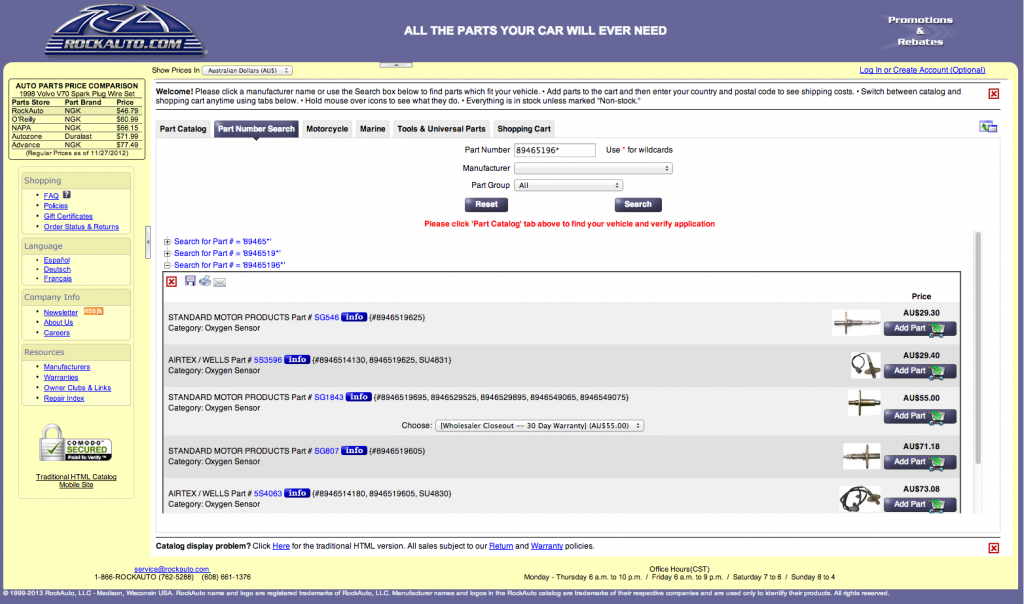
Task: Open the service@rockauto.com email link
Action: [x=172, y=569]
